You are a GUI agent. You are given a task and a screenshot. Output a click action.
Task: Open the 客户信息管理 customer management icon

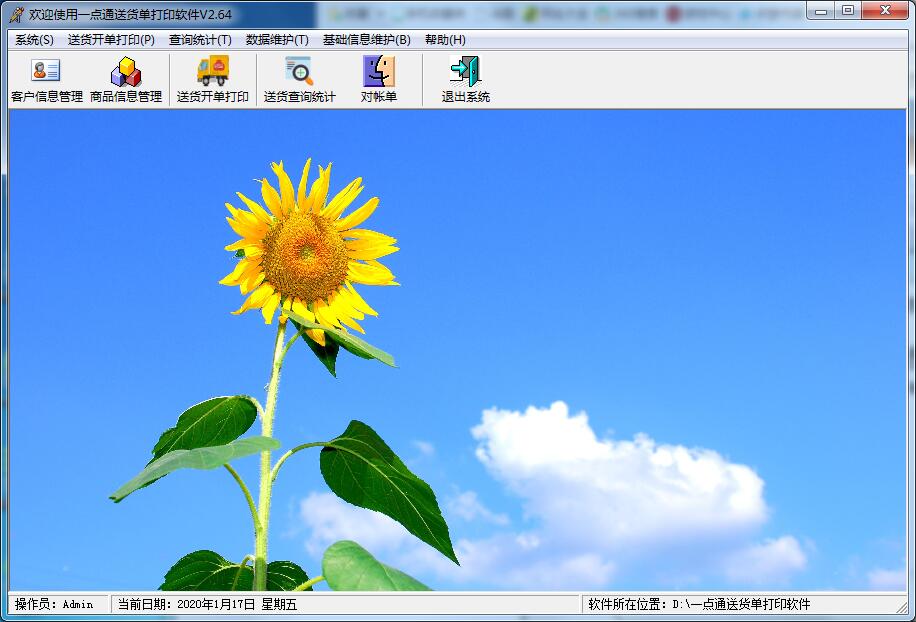coord(47,80)
